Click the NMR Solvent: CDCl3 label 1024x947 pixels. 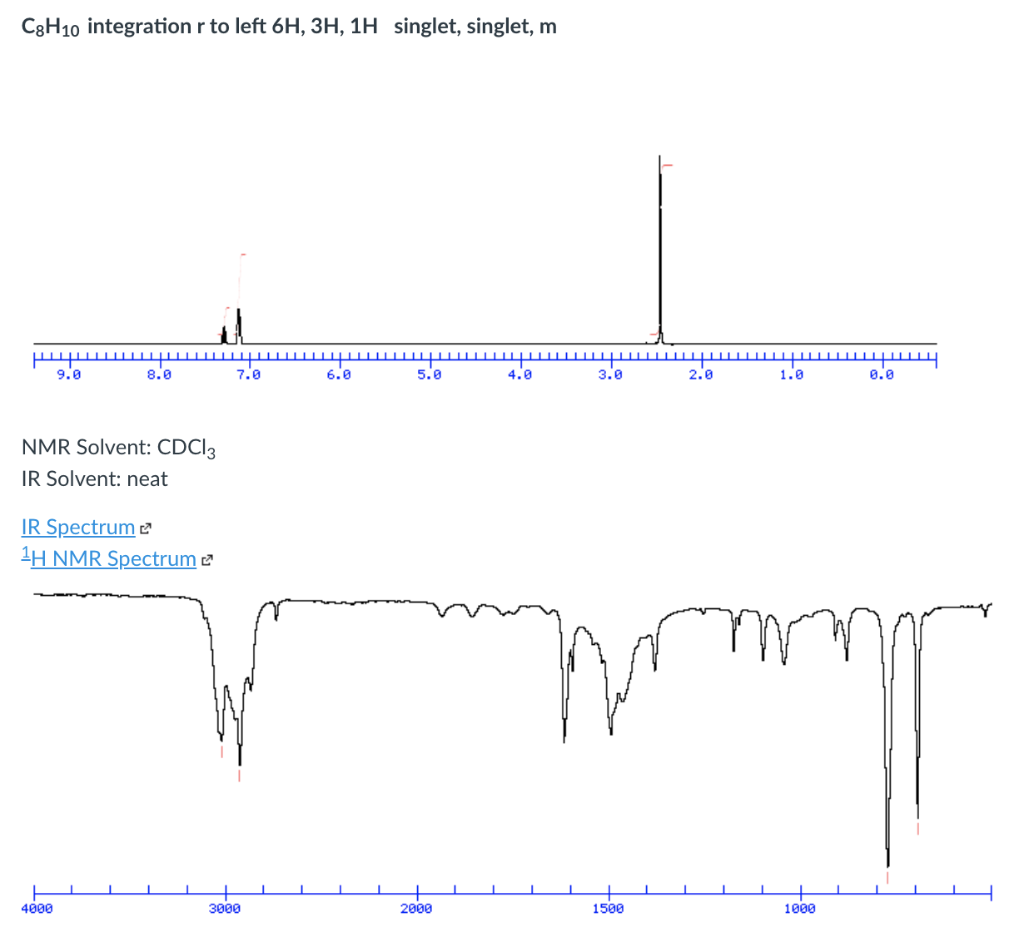[x=117, y=447]
